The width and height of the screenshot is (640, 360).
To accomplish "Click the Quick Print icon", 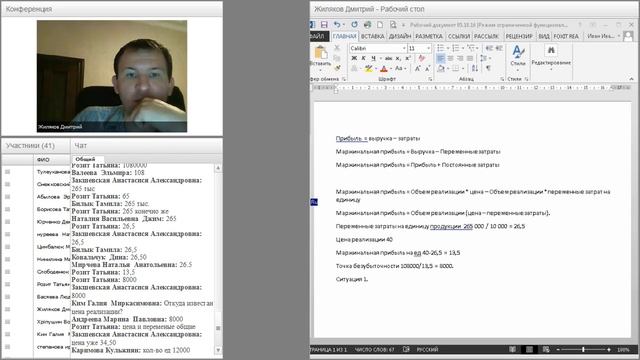I will tap(367, 25).
